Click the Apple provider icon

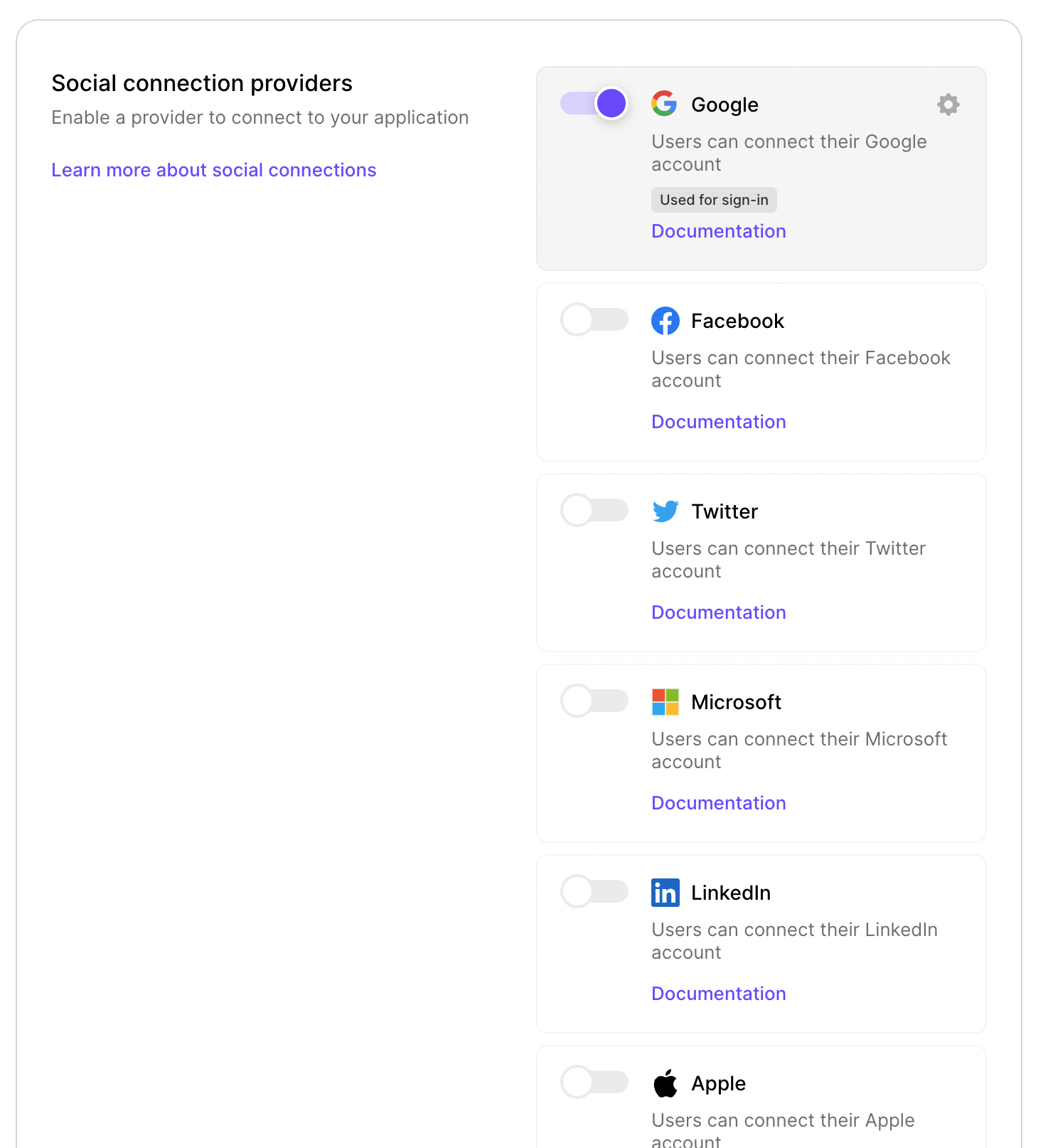click(x=665, y=1083)
